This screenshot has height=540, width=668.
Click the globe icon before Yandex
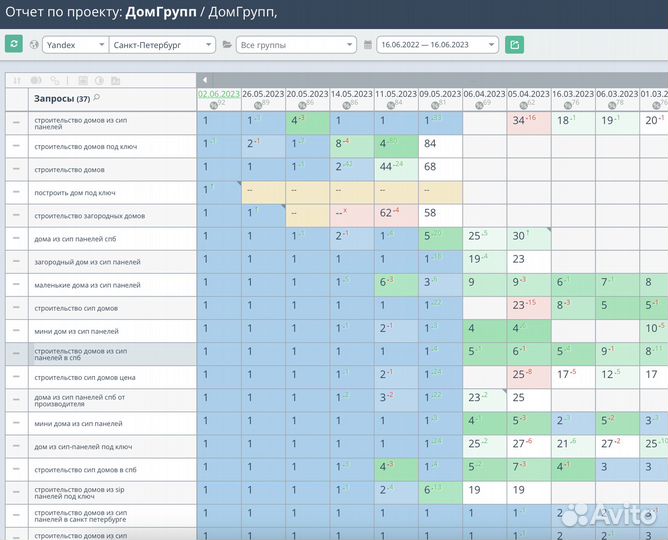point(34,45)
